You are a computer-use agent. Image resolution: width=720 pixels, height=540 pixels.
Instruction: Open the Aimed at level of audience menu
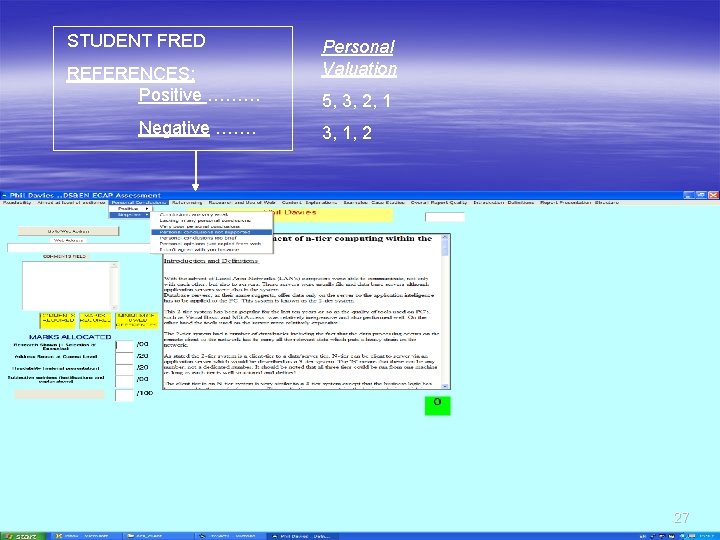71,202
